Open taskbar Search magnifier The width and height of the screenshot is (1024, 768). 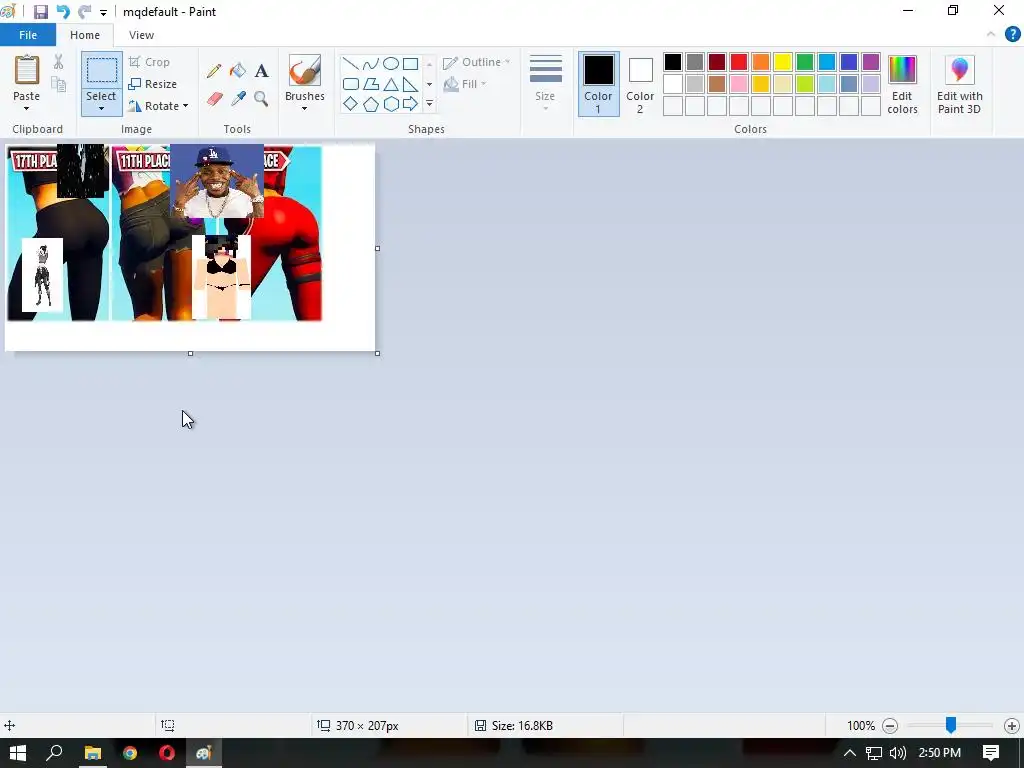(x=54, y=753)
